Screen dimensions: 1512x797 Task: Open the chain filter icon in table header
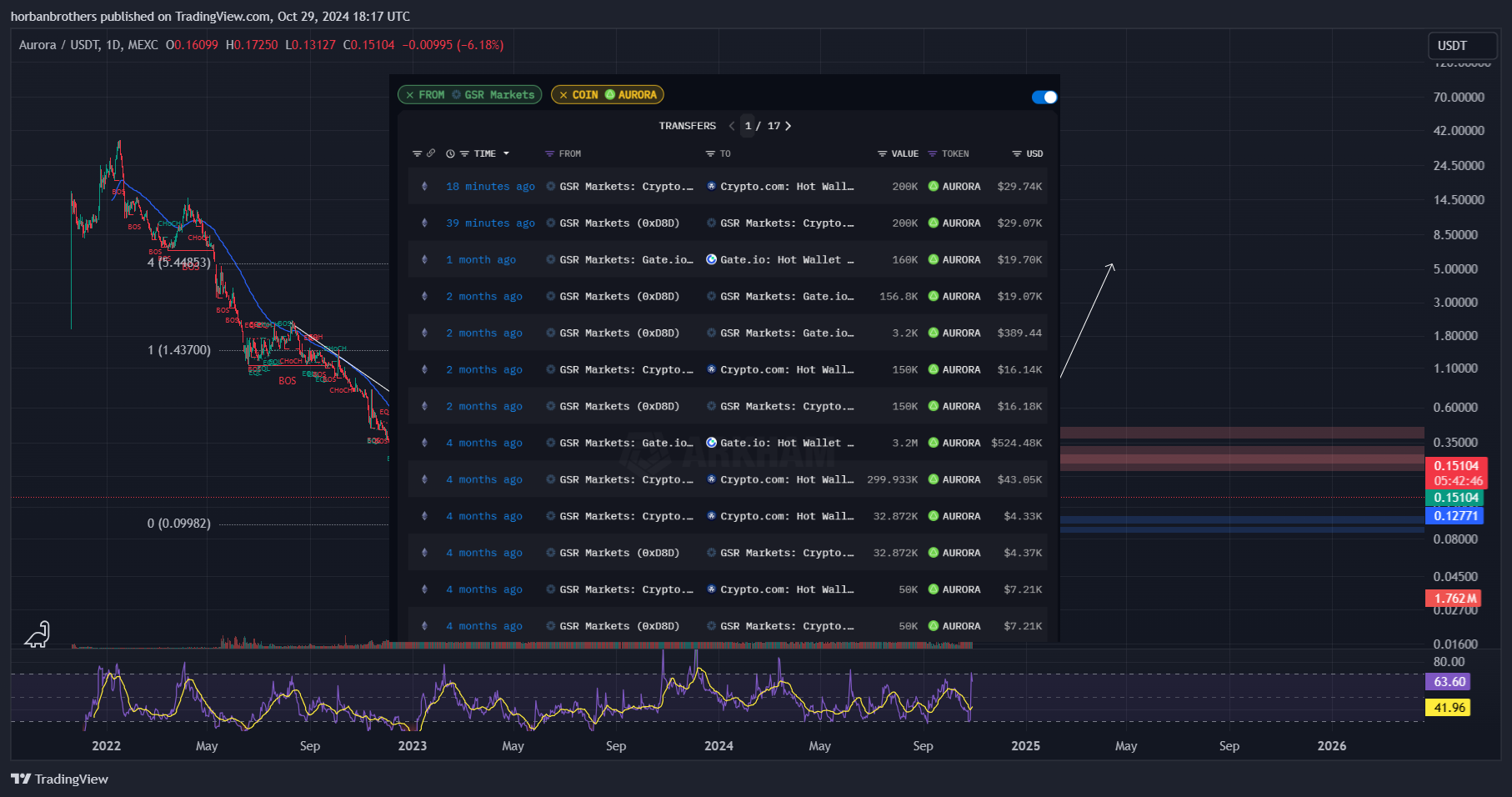tap(417, 154)
